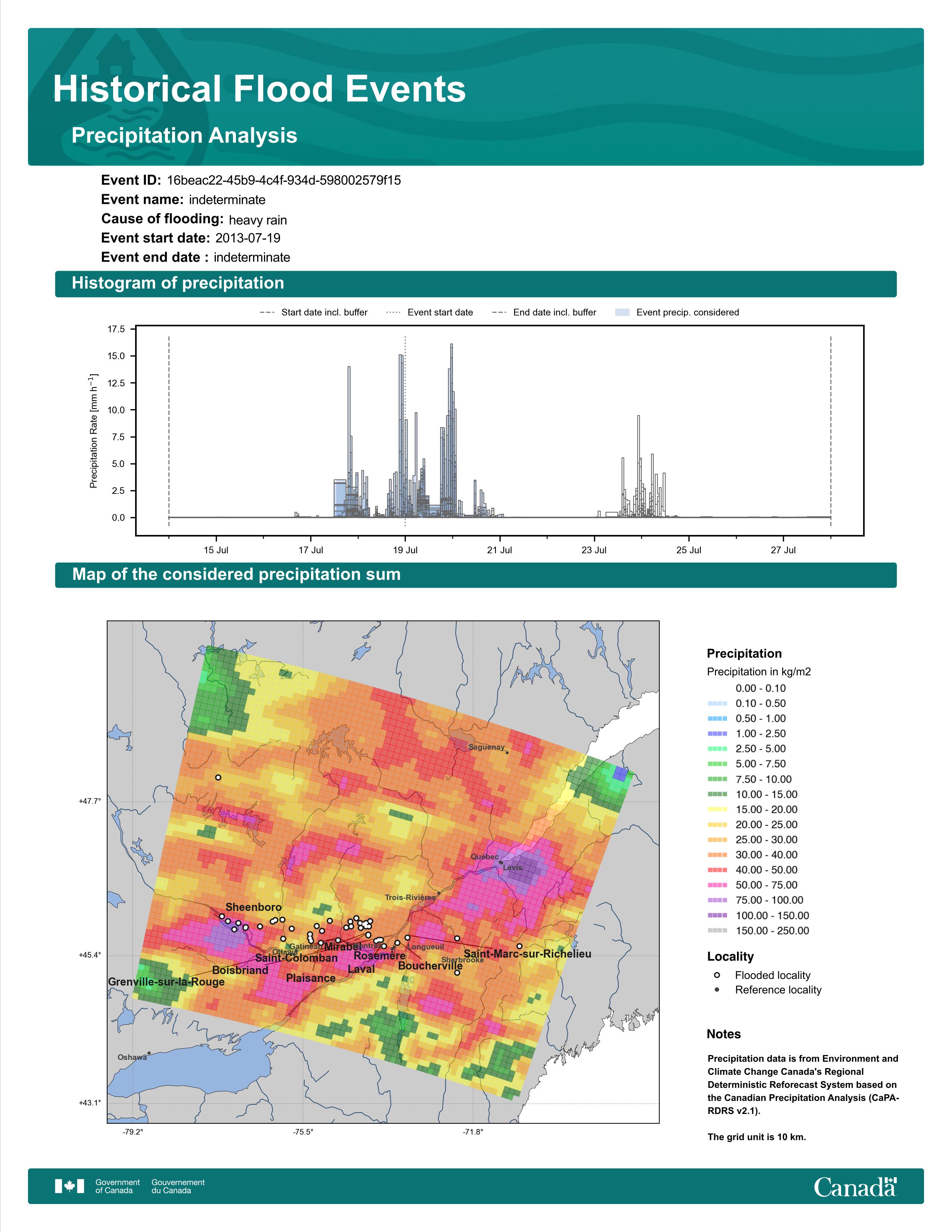This screenshot has width=952, height=1232.
Task: Click the dashed start buffer line
Action: pyautogui.click(x=169, y=432)
